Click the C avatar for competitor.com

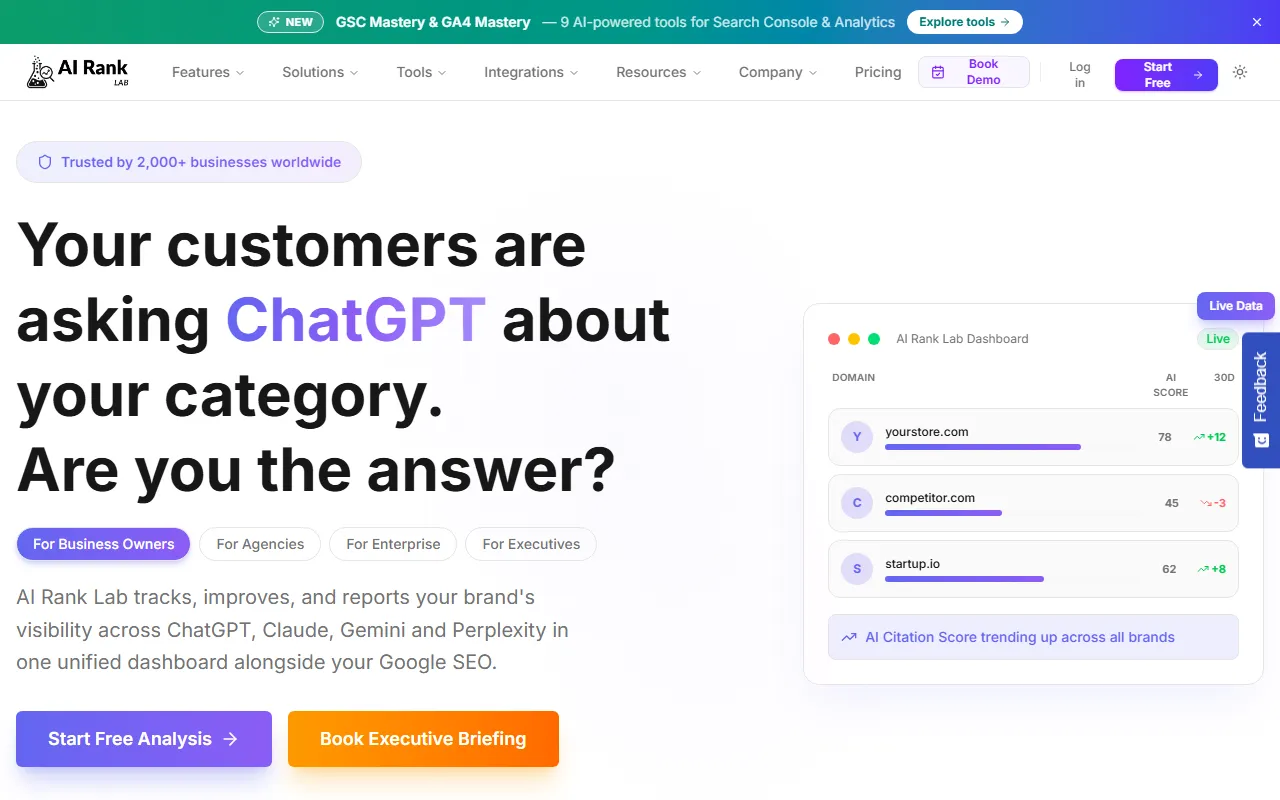coord(857,503)
